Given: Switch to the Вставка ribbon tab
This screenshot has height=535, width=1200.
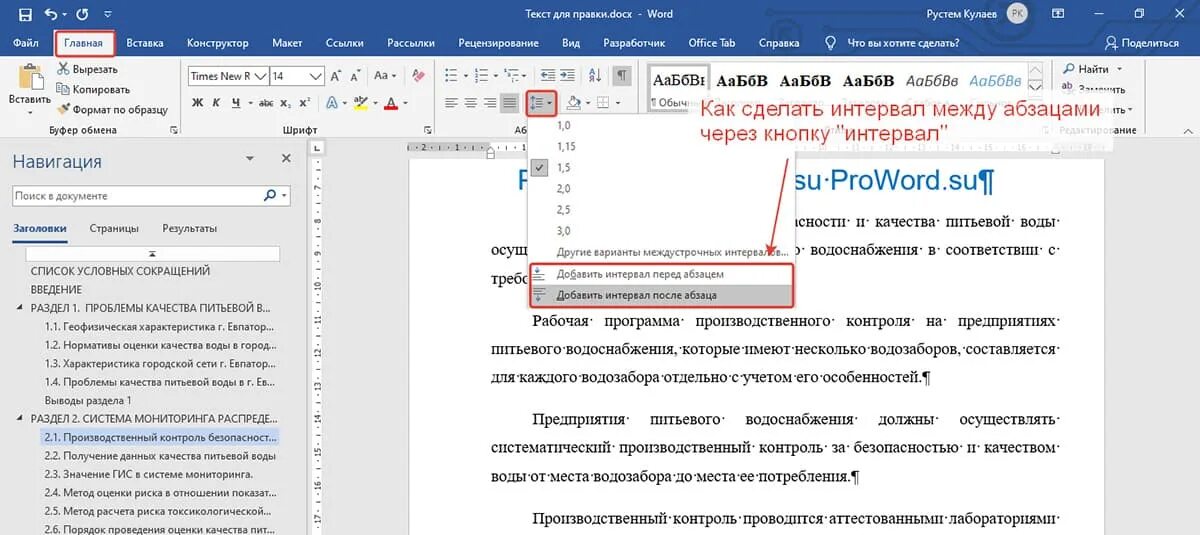Looking at the screenshot, I should coord(145,43).
